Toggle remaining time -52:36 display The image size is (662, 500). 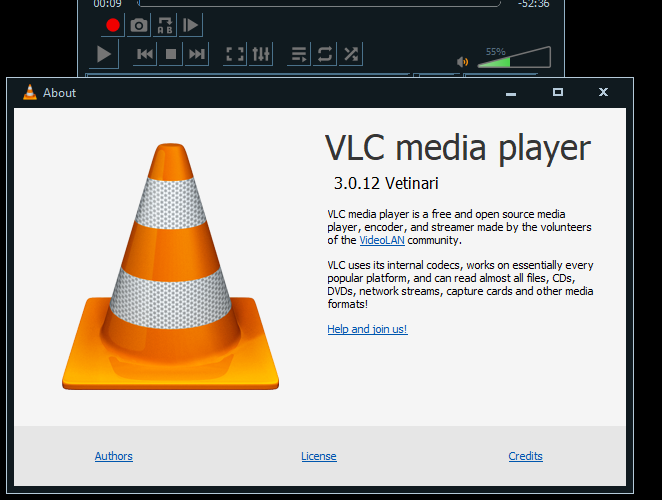534,4
